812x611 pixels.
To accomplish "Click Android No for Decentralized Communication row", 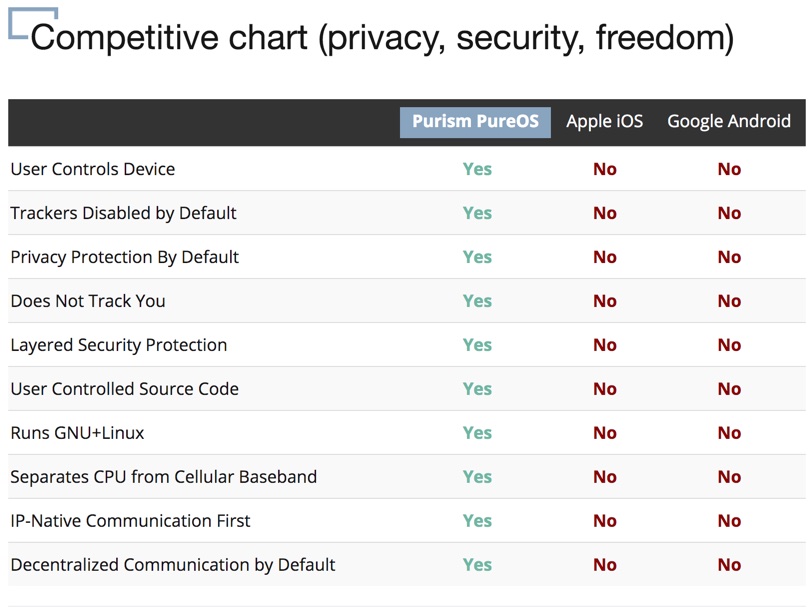I will [729, 565].
